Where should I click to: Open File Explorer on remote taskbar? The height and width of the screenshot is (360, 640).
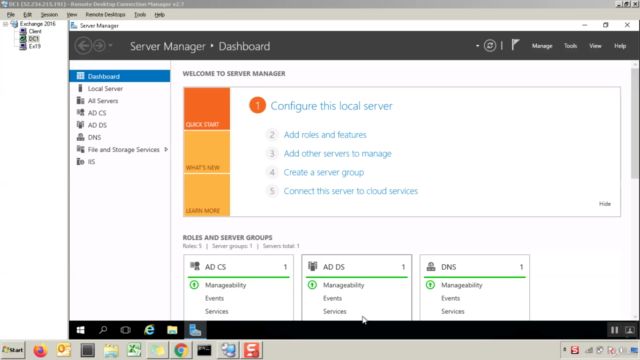pos(172,330)
